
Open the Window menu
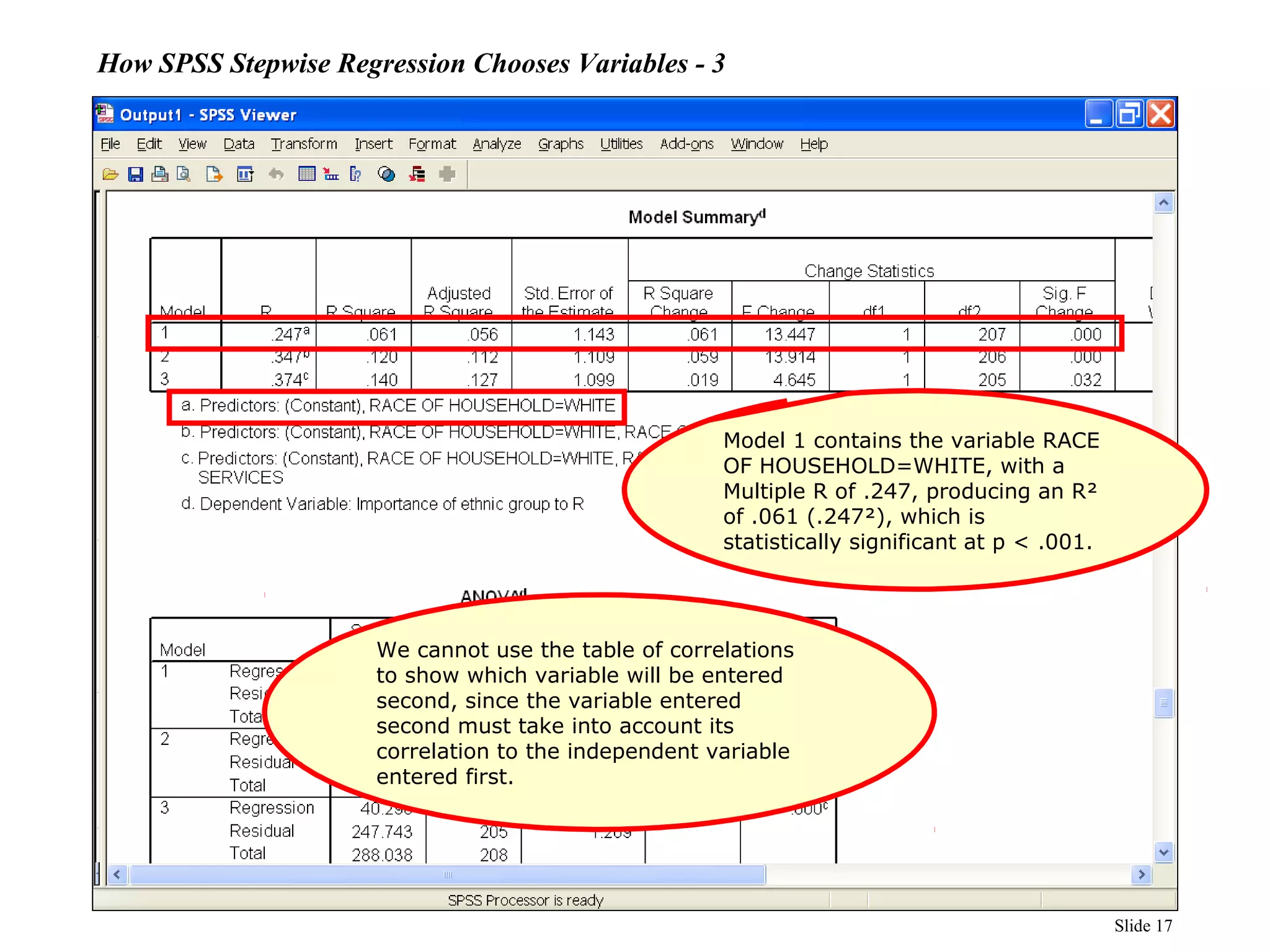click(x=757, y=144)
